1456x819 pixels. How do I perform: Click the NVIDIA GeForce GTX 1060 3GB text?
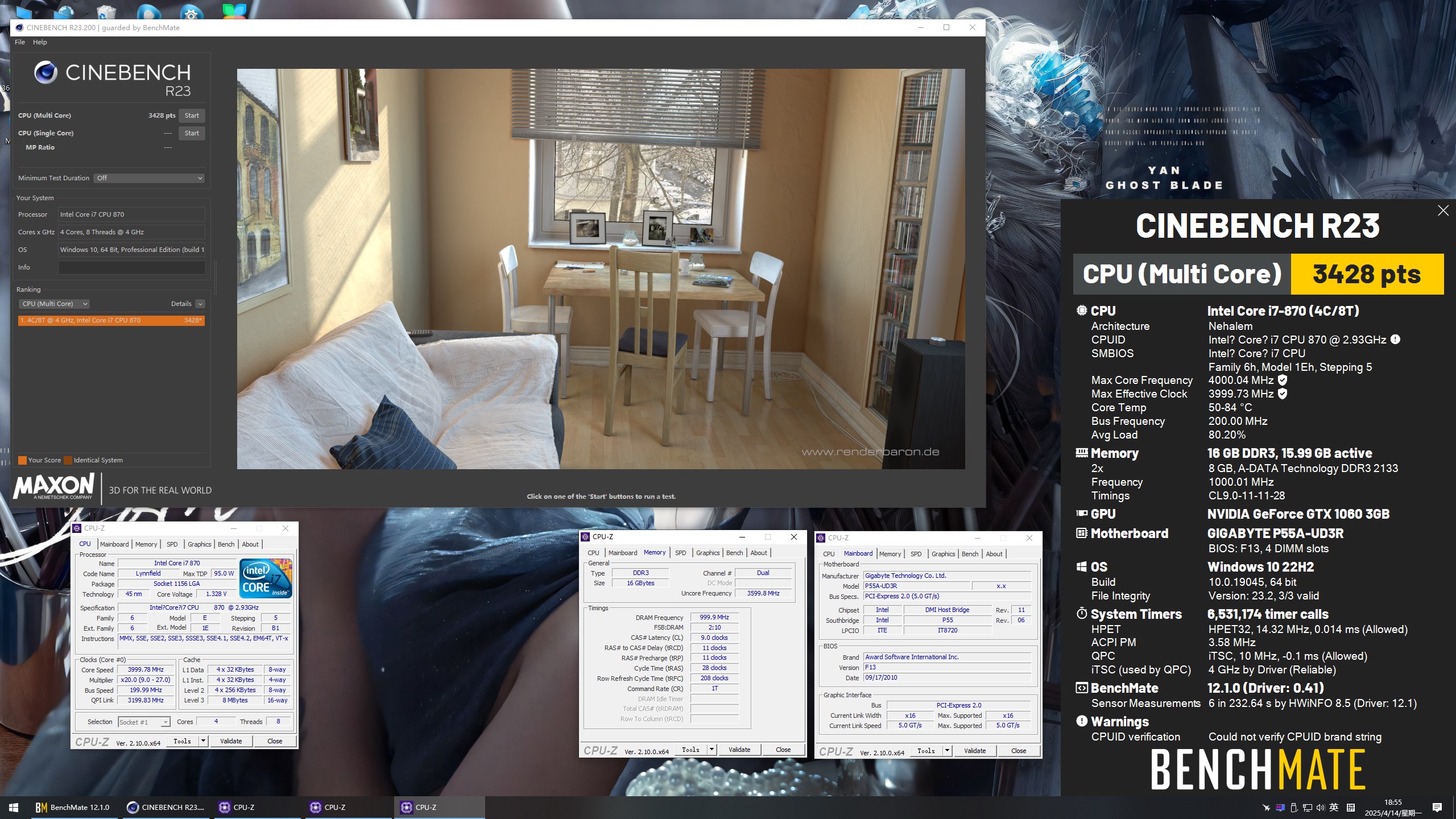click(1298, 514)
